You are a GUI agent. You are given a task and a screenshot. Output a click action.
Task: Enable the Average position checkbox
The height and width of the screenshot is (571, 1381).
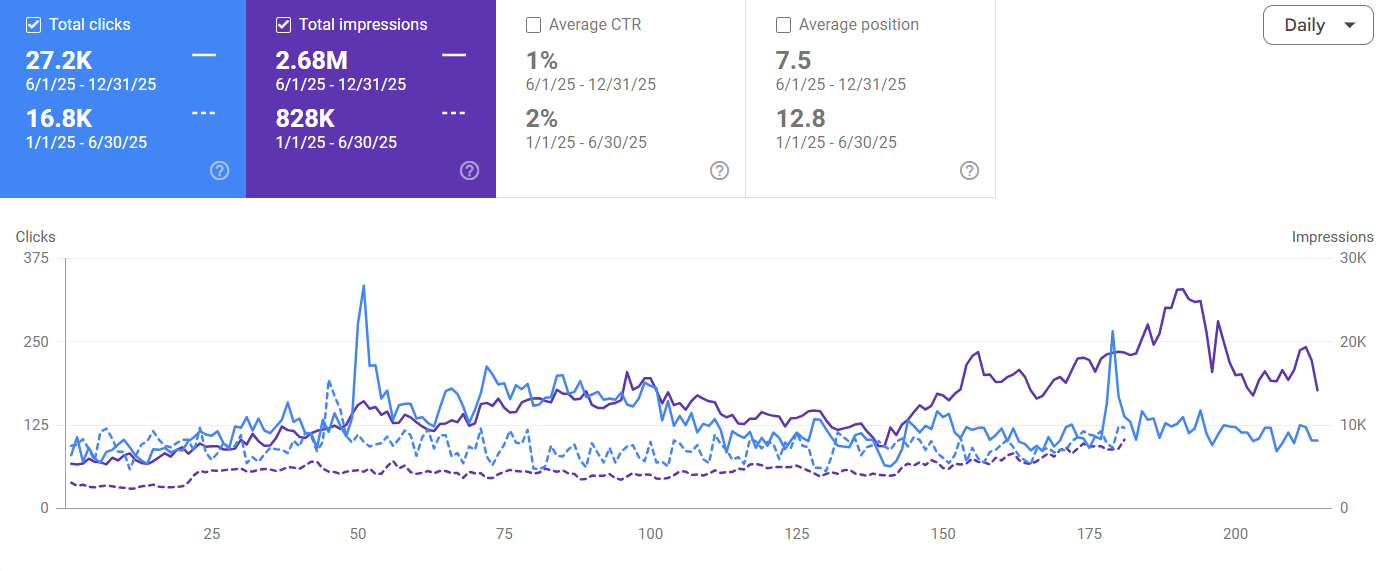pyautogui.click(x=784, y=25)
